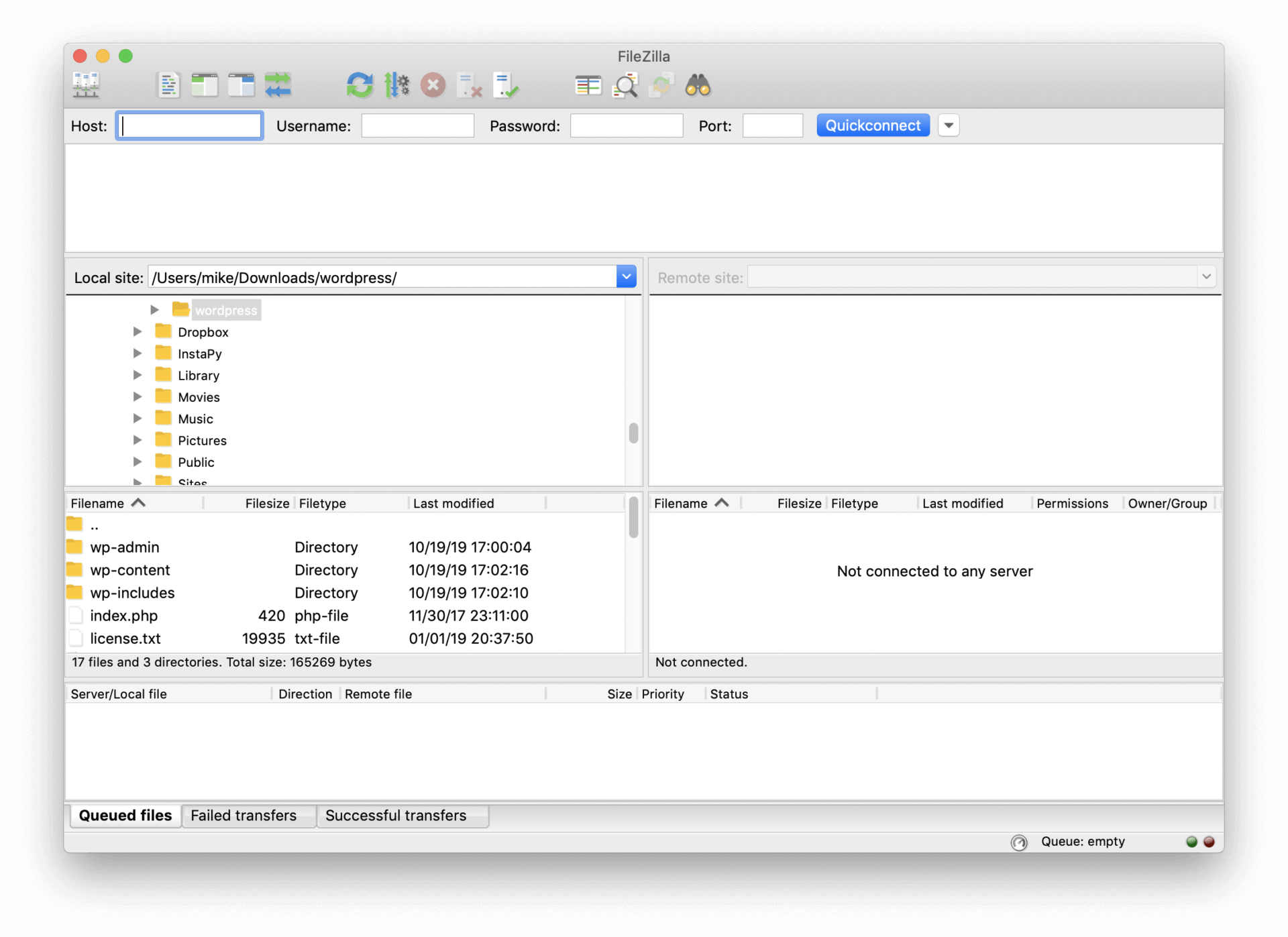Open Quickconnect history dropdown arrow
This screenshot has height=937, width=1288.
(x=949, y=125)
